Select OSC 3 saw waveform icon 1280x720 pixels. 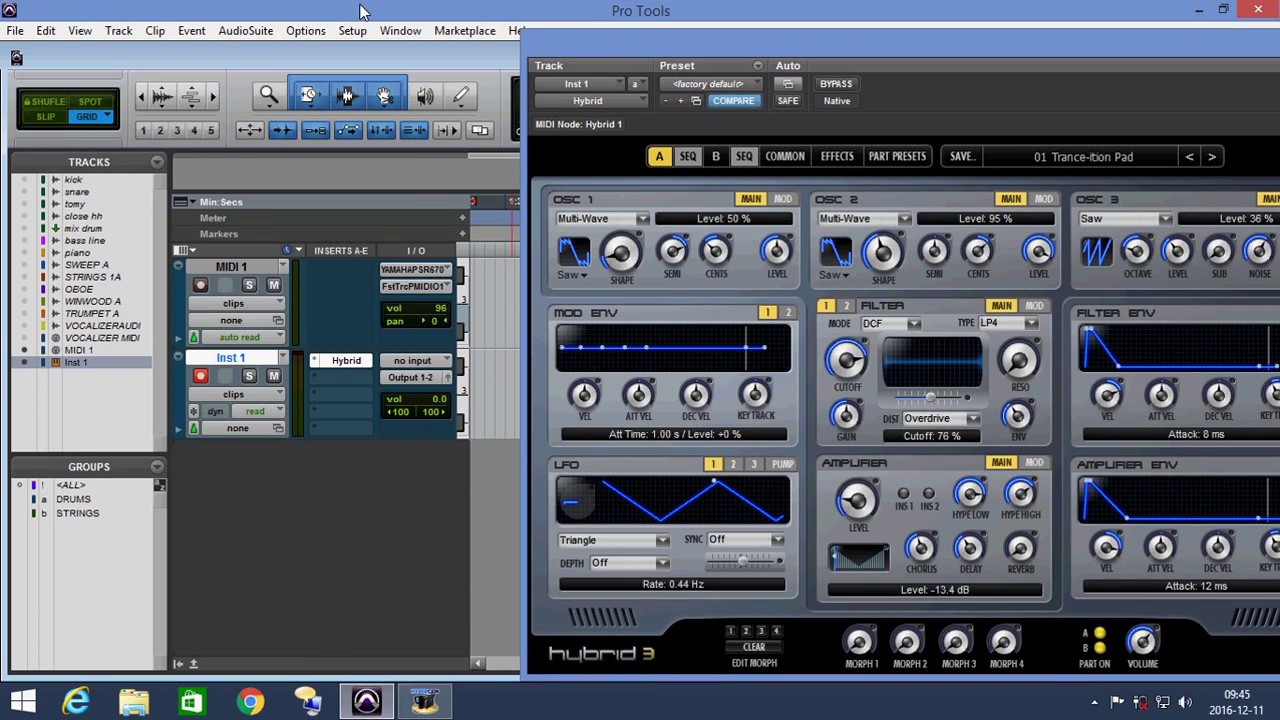point(1096,250)
